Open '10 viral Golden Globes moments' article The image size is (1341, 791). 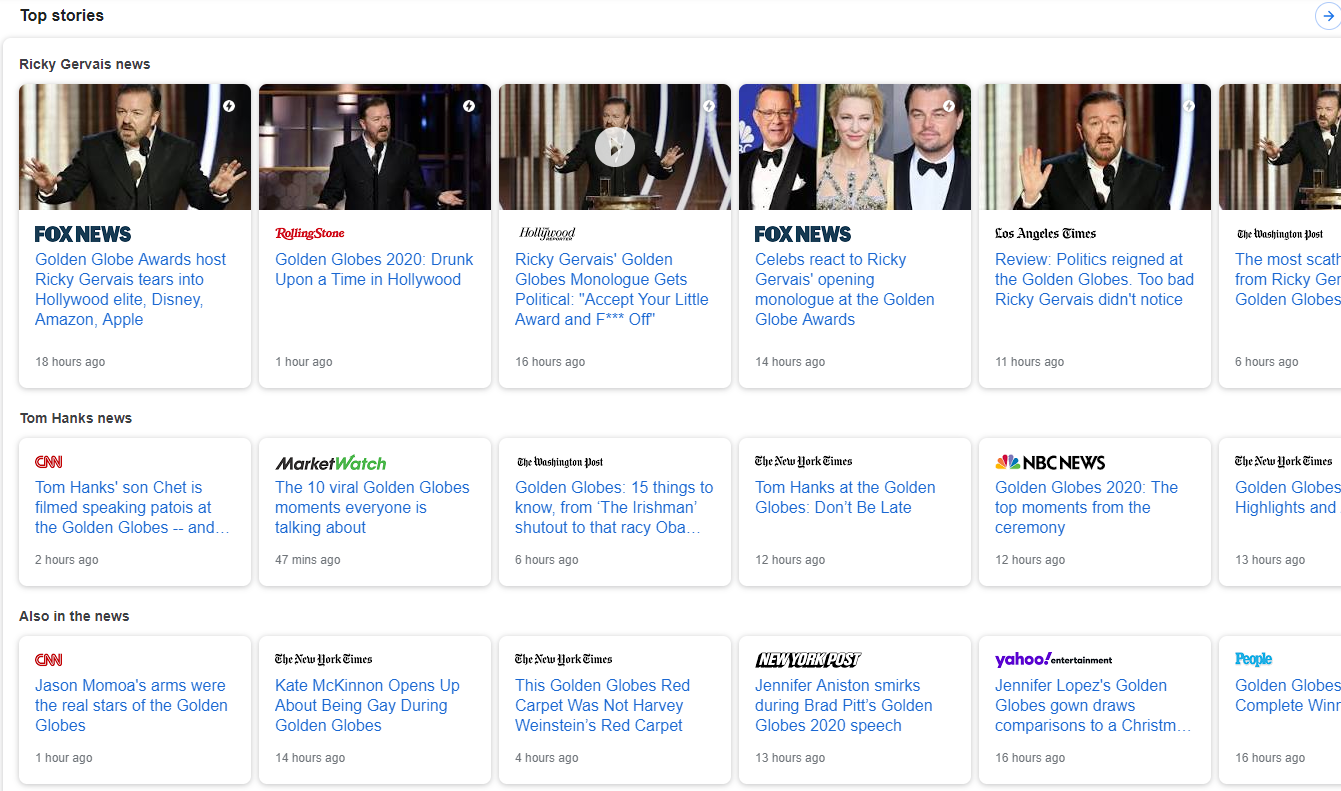pyautogui.click(x=372, y=508)
